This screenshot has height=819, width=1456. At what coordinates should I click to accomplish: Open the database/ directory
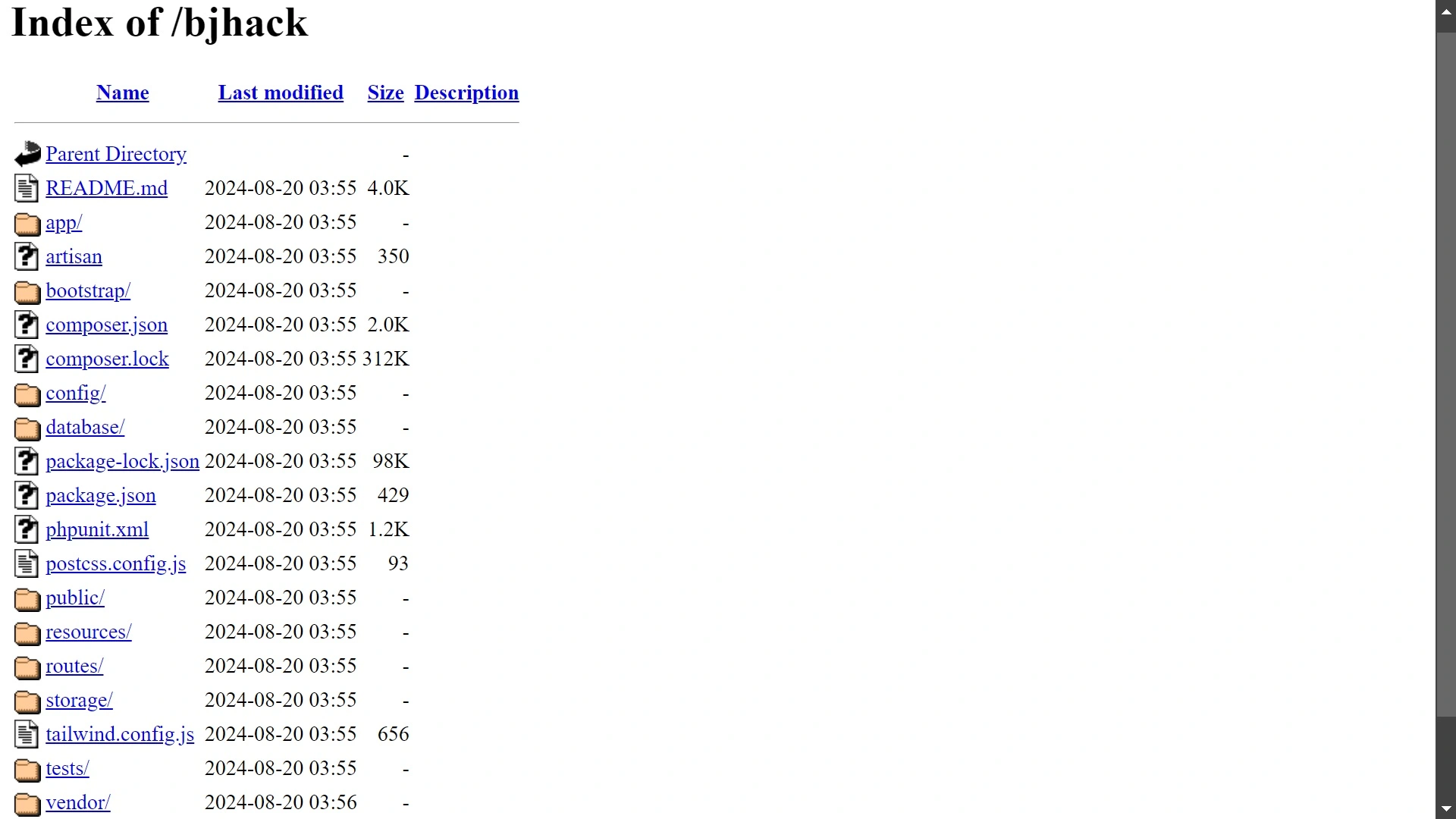click(85, 427)
